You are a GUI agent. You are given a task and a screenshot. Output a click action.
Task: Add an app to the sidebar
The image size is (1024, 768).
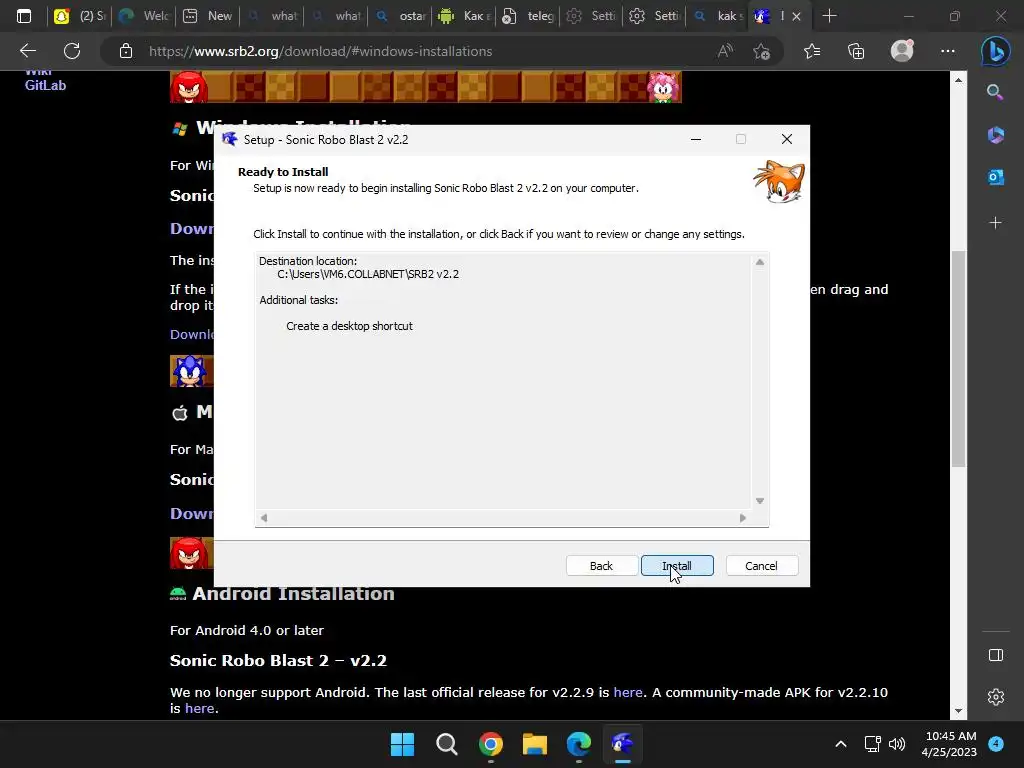(995, 223)
